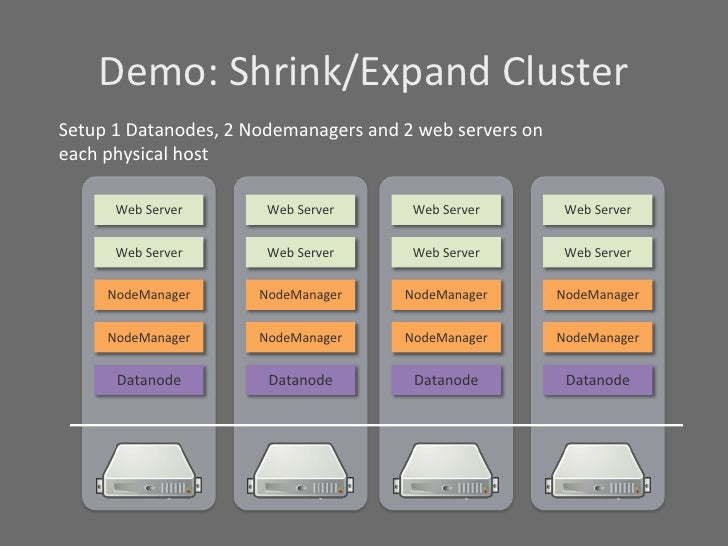
Task: Click the server icon in third host column
Action: [x=446, y=470]
